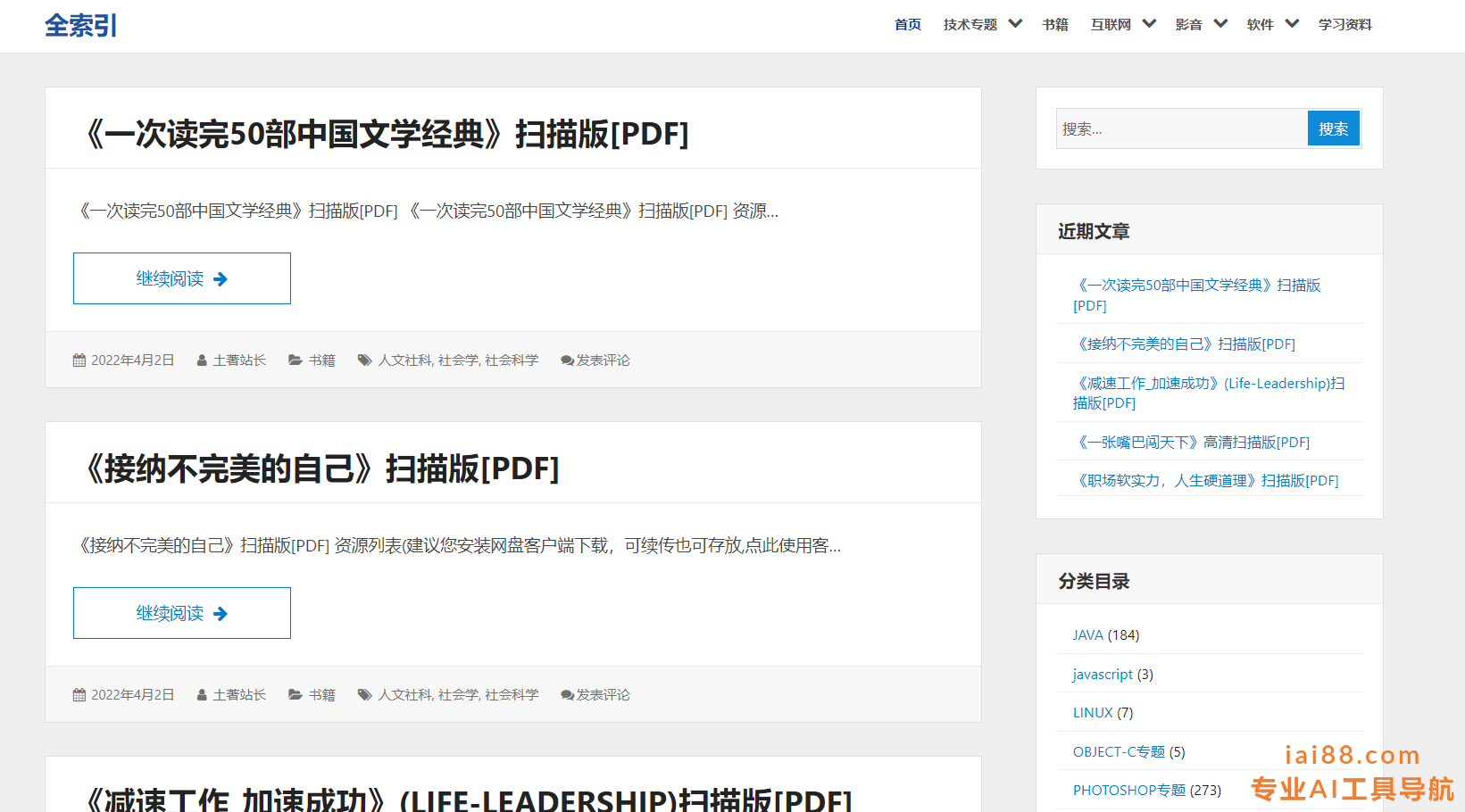The width and height of the screenshot is (1465, 812).
Task: Click the author icon next to 土著站长
Action: 202,360
